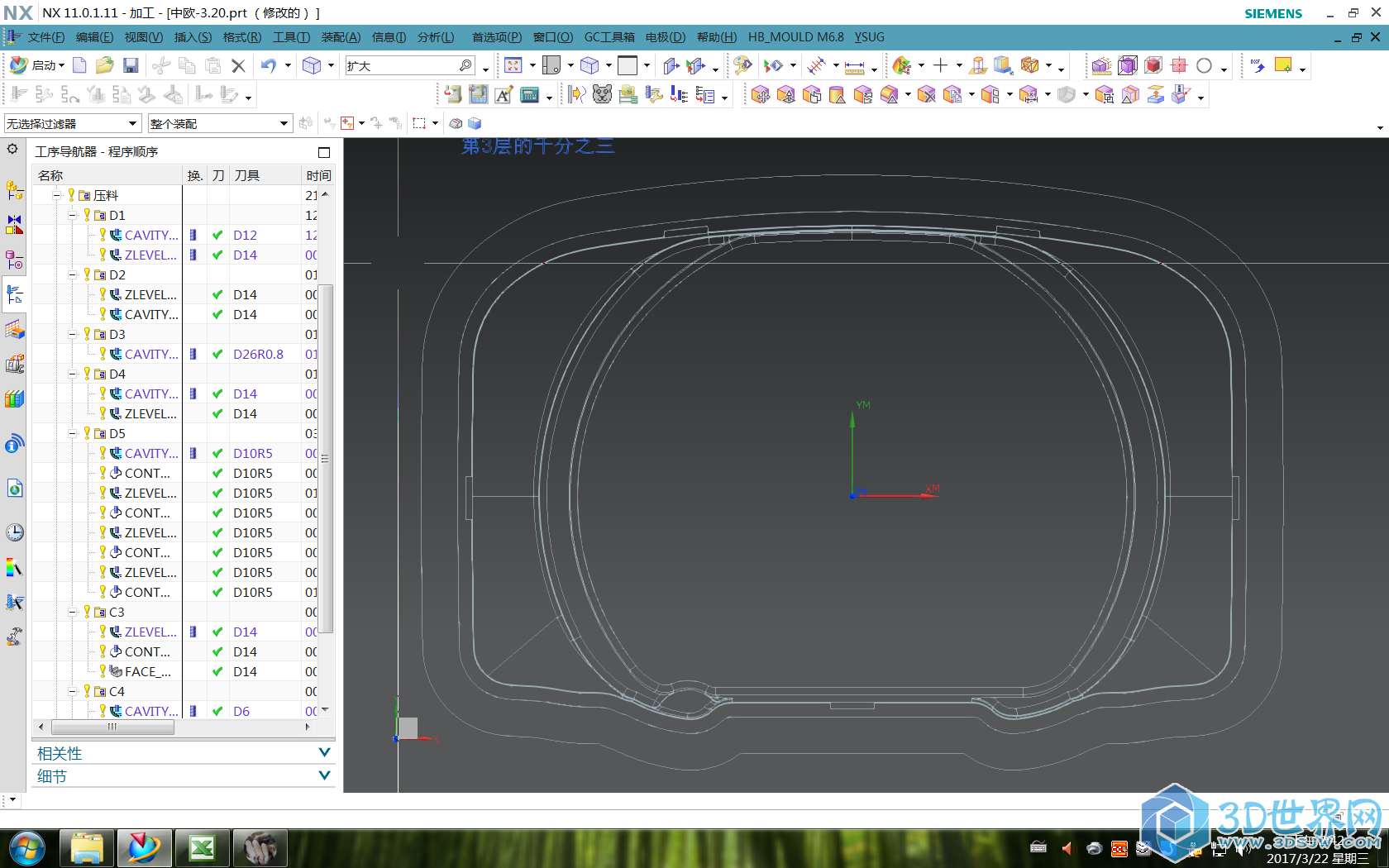The height and width of the screenshot is (868, 1389).
Task: Click the Move Face cube icon
Action: coord(760,95)
